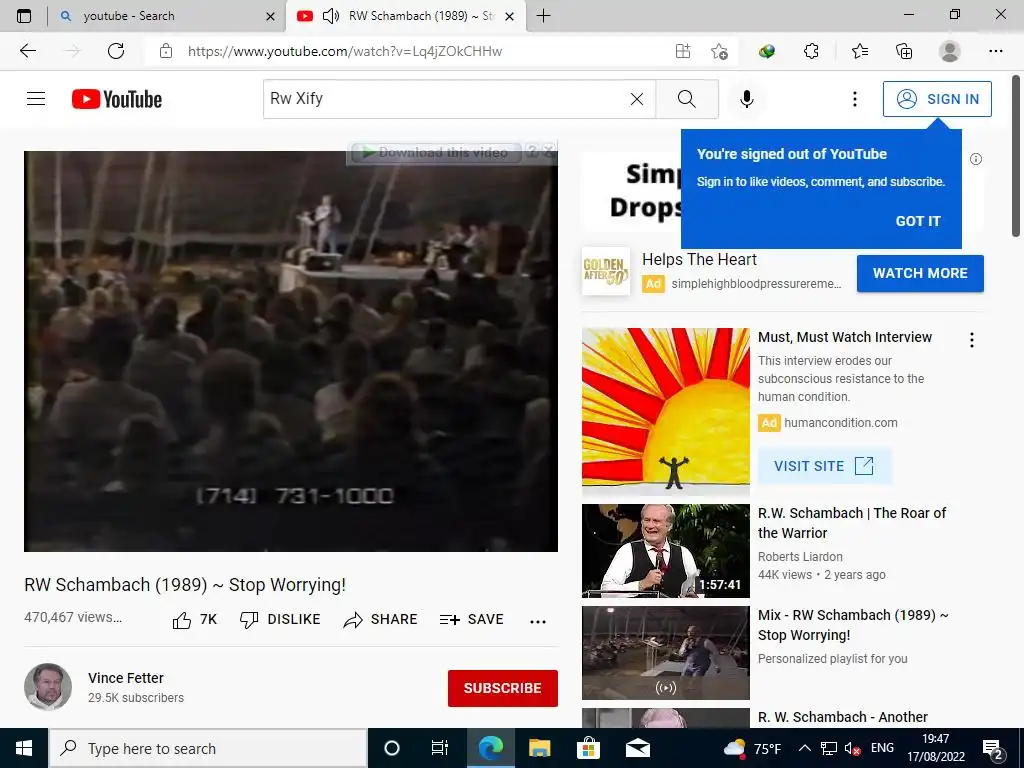Screen dimensions: 1024x768
Task: Click VISIT SITE for humancondition.com
Action: [x=824, y=466]
